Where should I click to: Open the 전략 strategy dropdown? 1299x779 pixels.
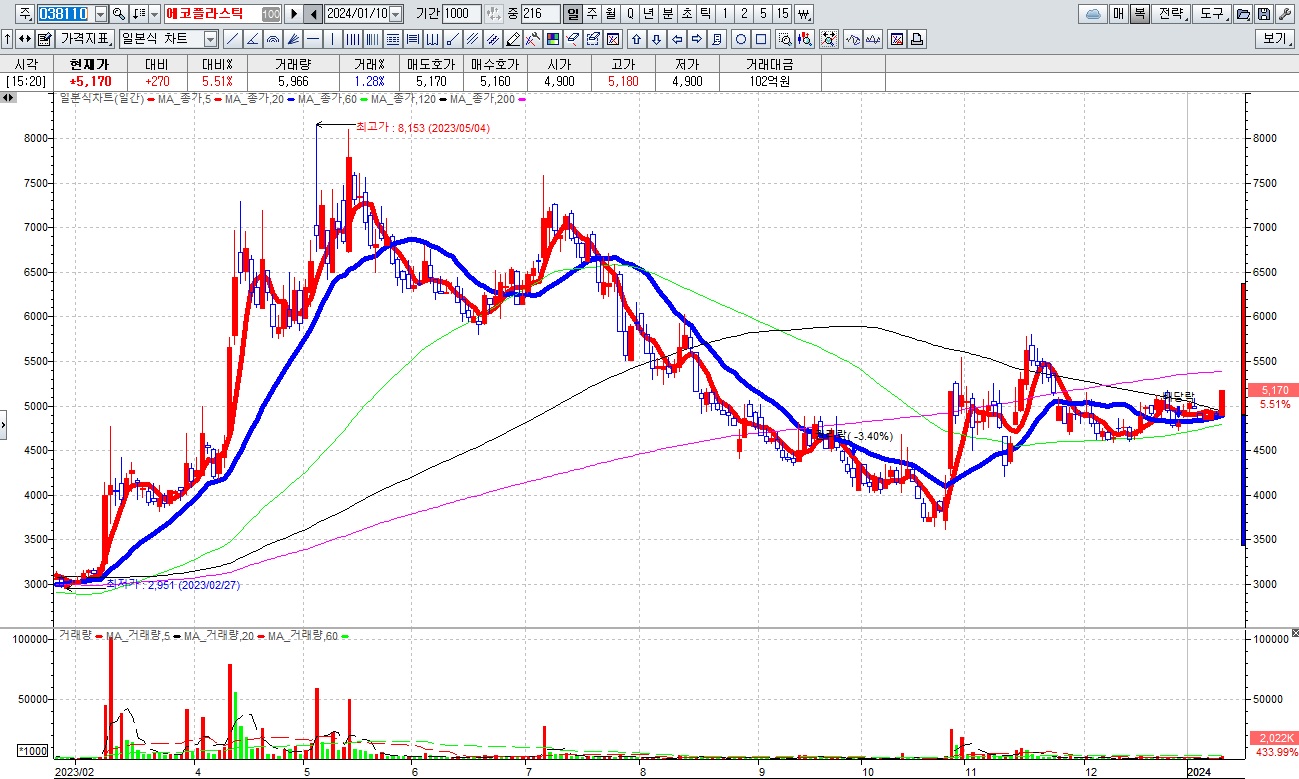pyautogui.click(x=1171, y=14)
